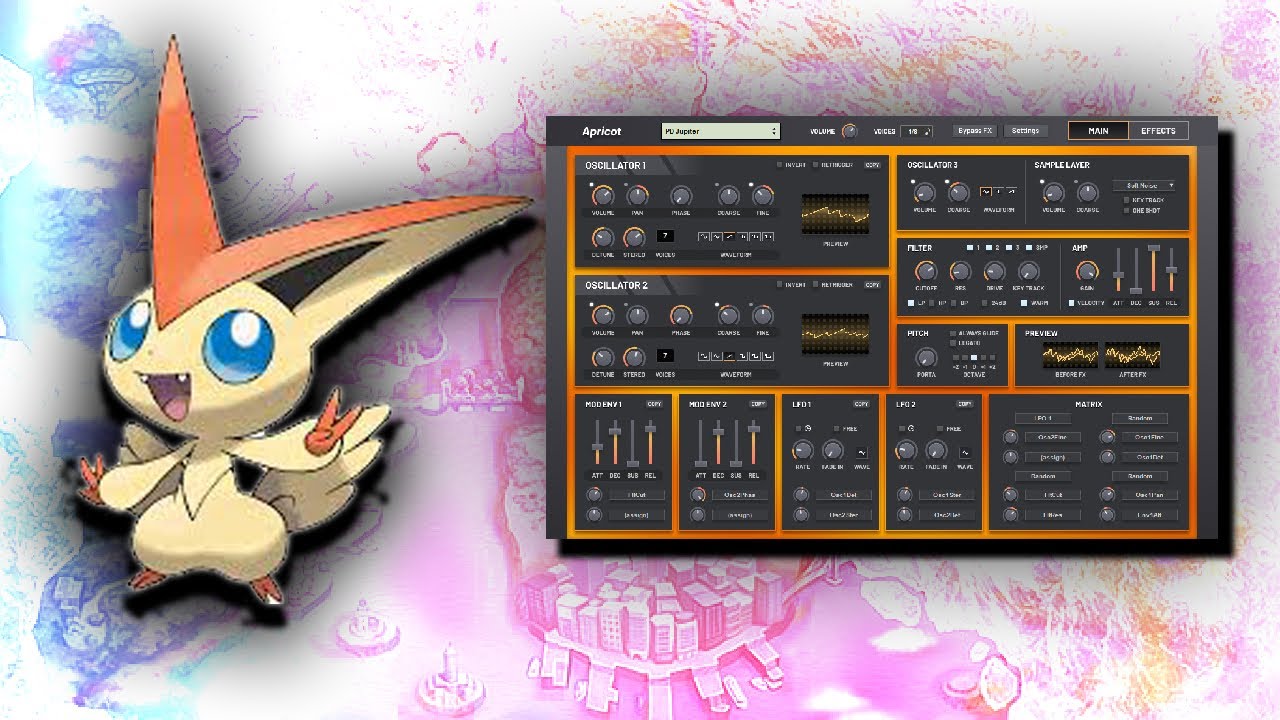Select the last waveform icon in Oscillator 2
Image resolution: width=1280 pixels, height=720 pixels.
pyautogui.click(x=768, y=356)
